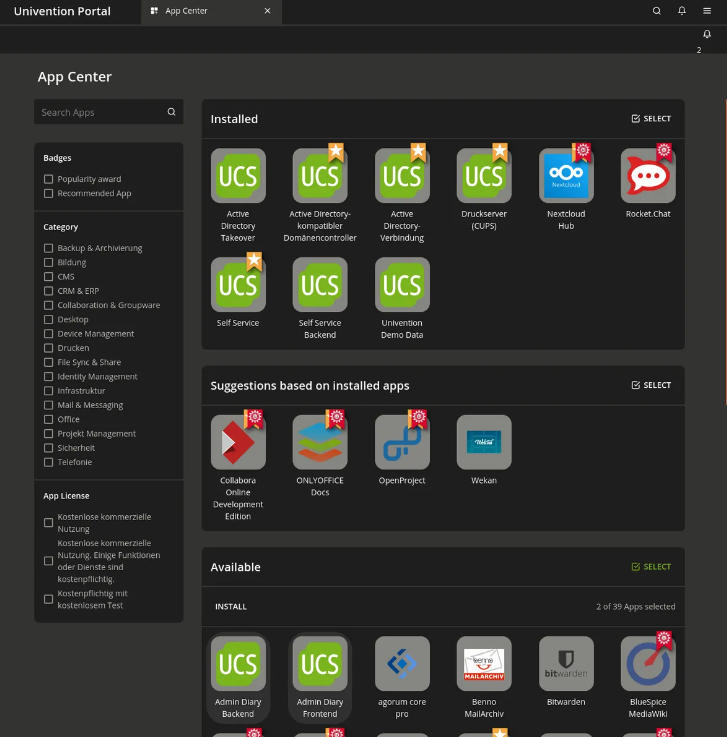Check the Office category
The image size is (727, 737).
pyautogui.click(x=48, y=419)
